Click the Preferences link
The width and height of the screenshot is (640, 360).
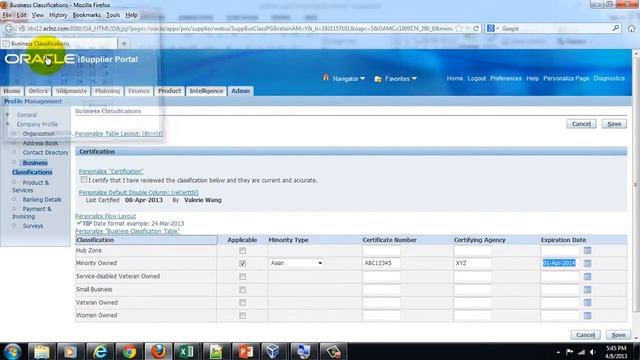[x=506, y=78]
